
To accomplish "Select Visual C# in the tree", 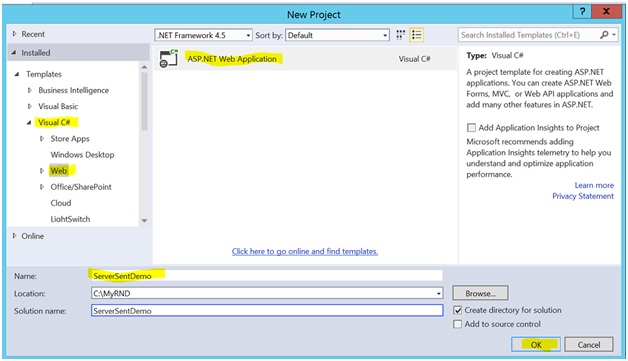I will [54, 122].
